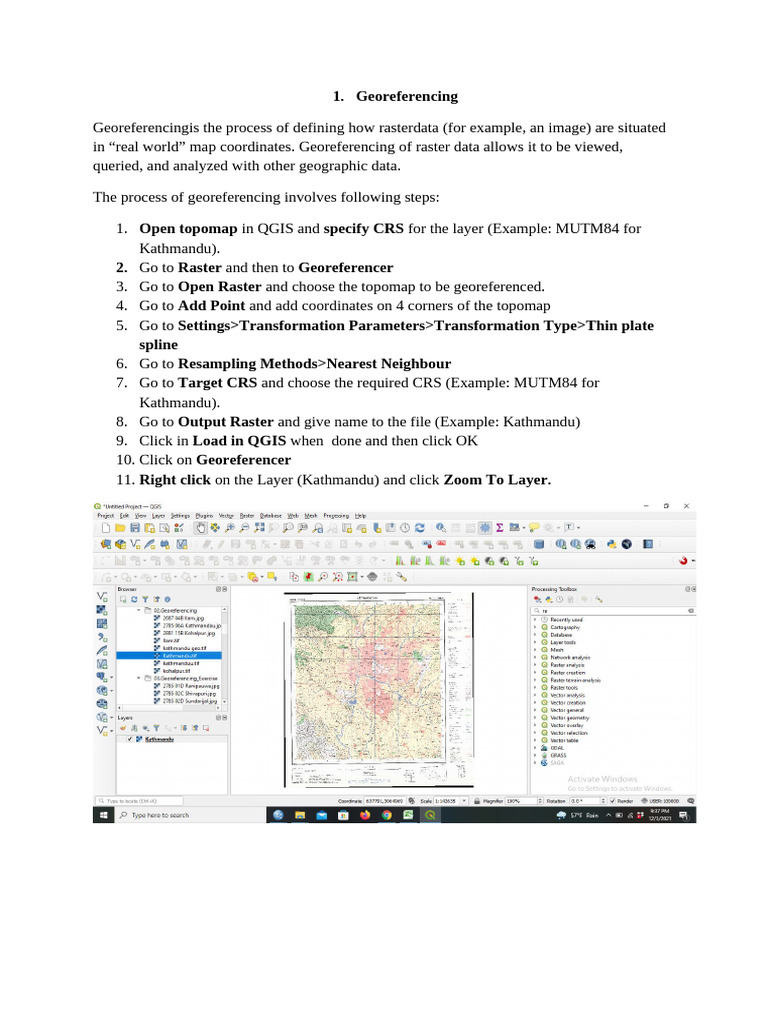Click the Browser panel vertical scrollbar

[x=224, y=656]
